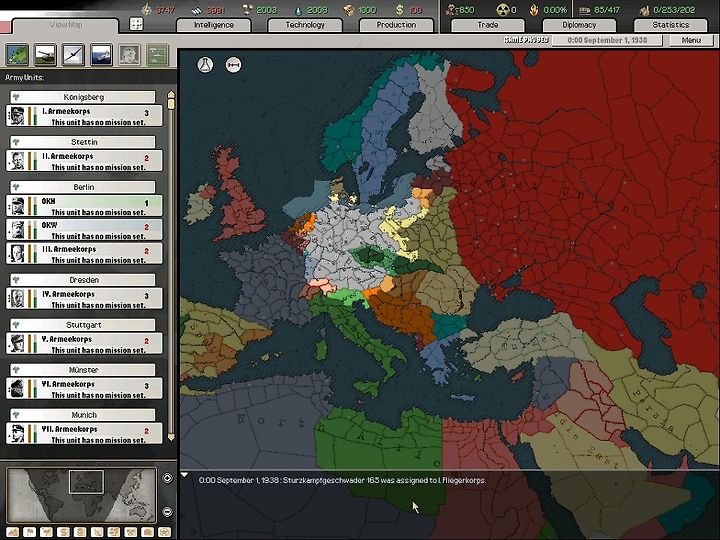The image size is (720, 540).
Task: Click the 0.00% dissent value
Action: (x=555, y=10)
